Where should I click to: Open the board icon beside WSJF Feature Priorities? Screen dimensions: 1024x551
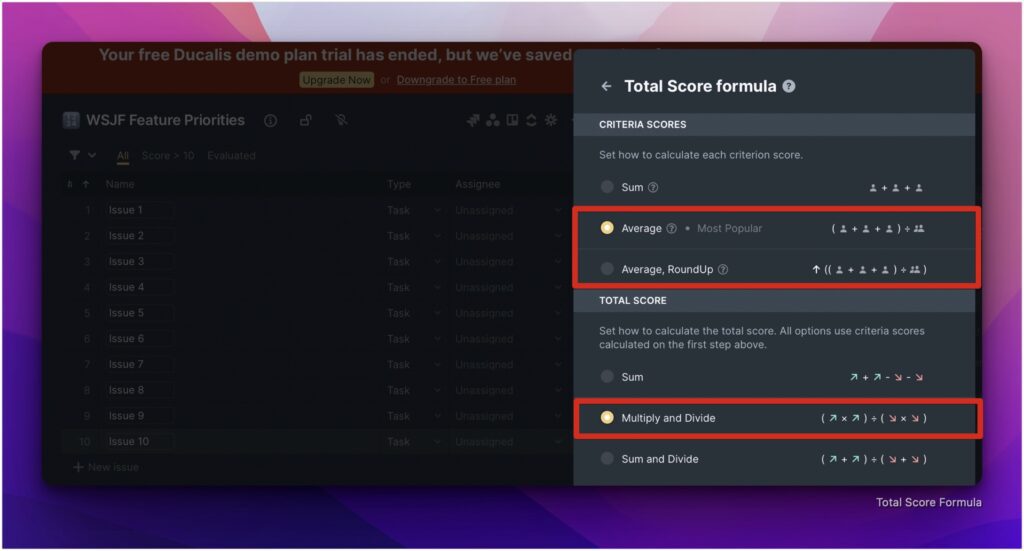click(x=71, y=120)
